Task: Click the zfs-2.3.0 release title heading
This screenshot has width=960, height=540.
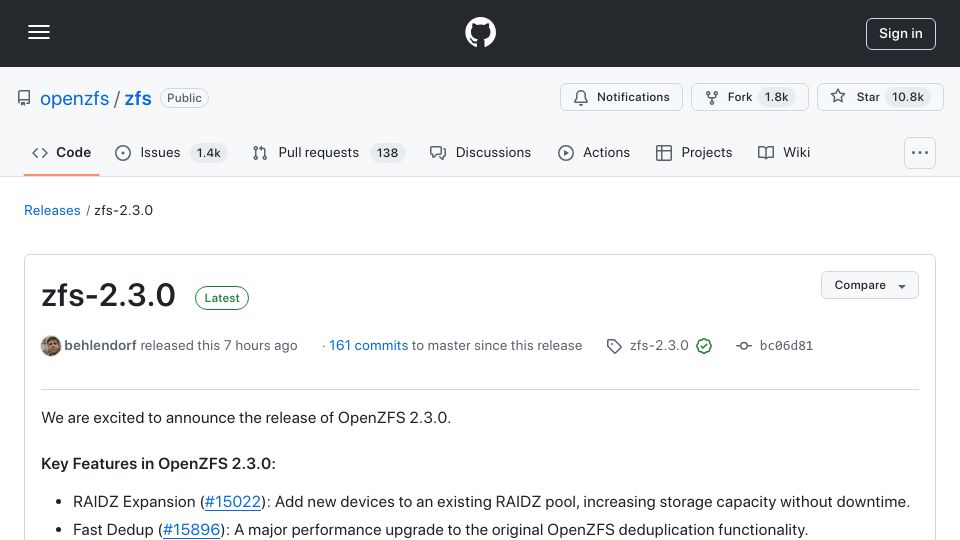Action: click(108, 296)
